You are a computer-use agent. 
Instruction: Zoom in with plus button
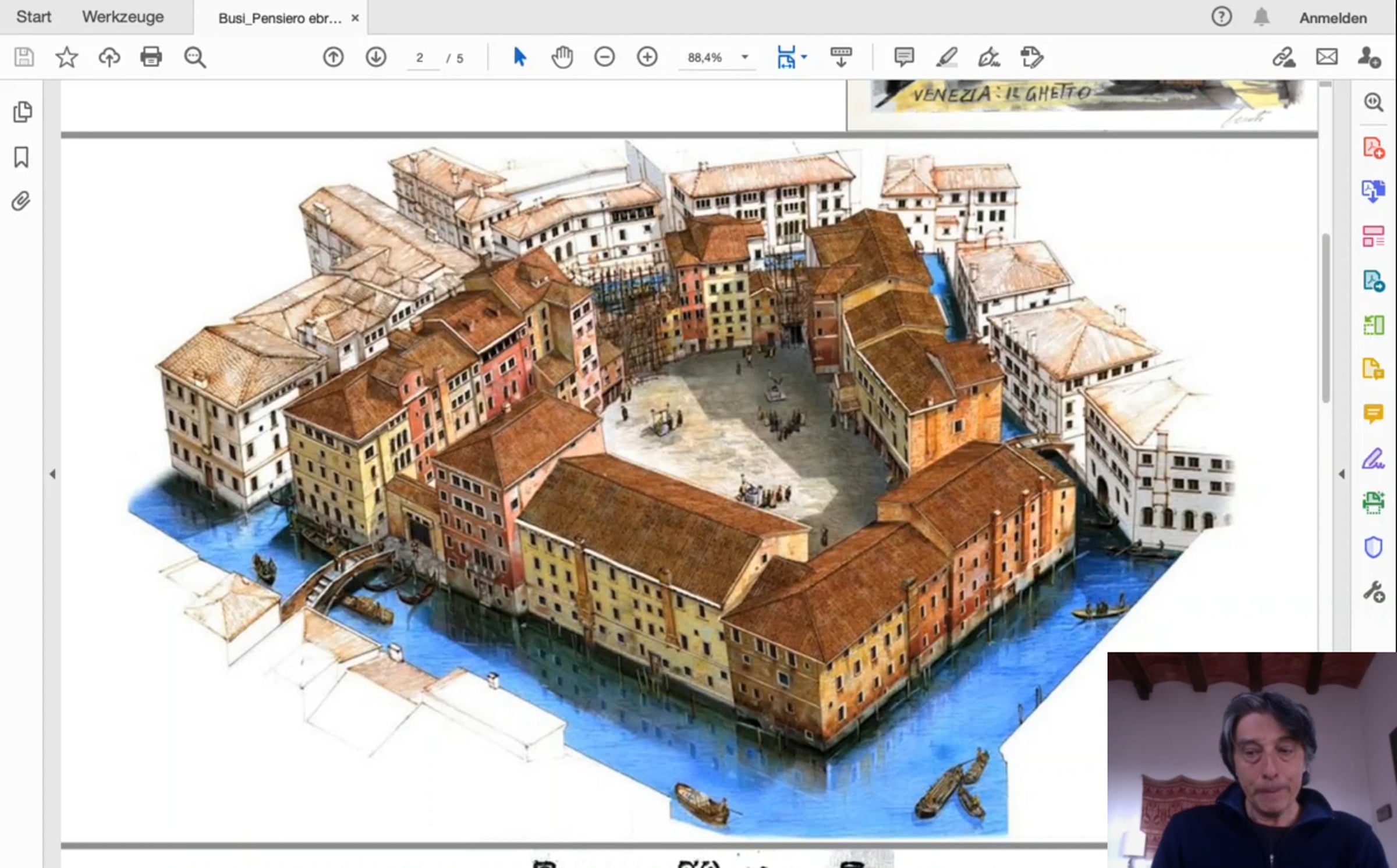(647, 58)
